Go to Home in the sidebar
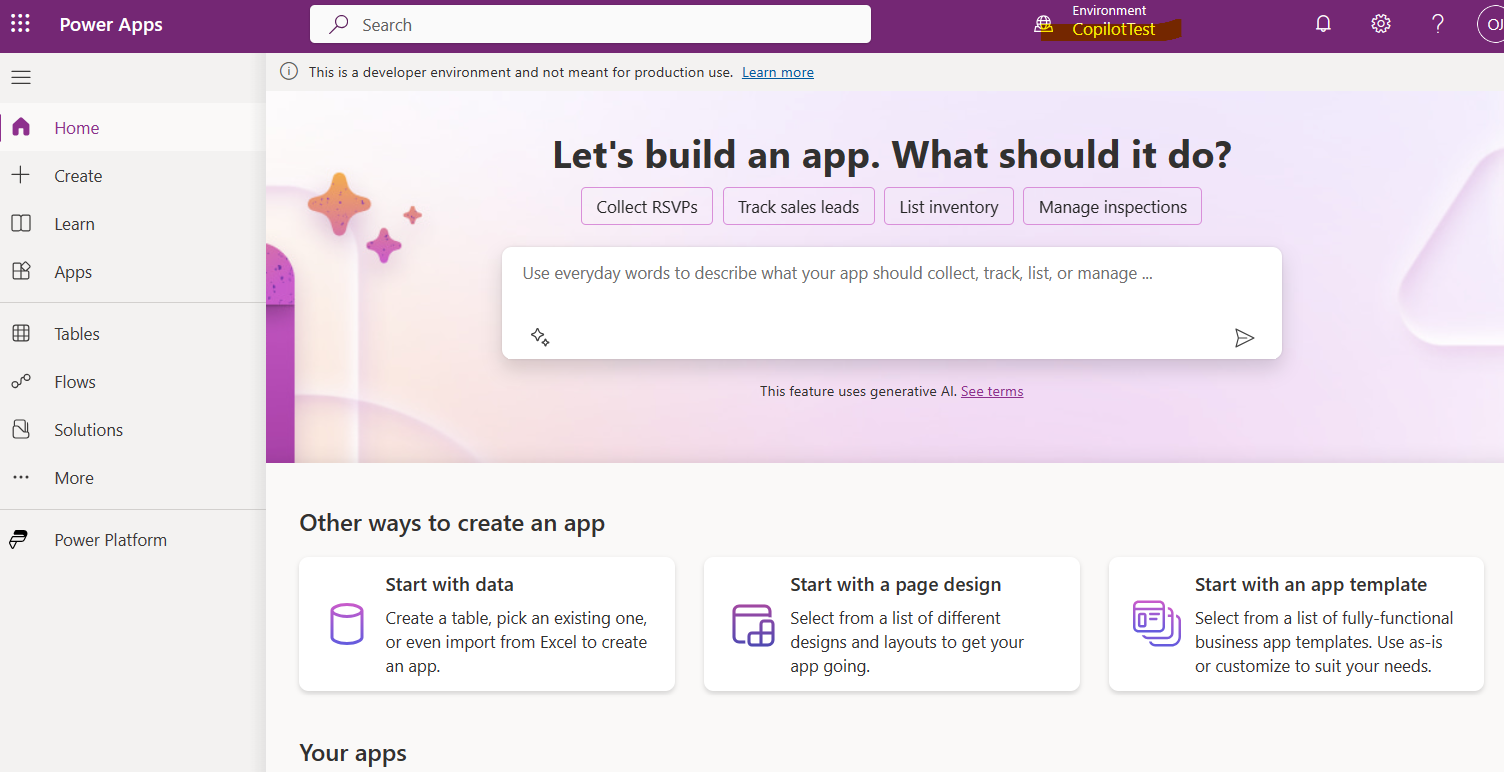This screenshot has height=772, width=1504. click(x=133, y=127)
